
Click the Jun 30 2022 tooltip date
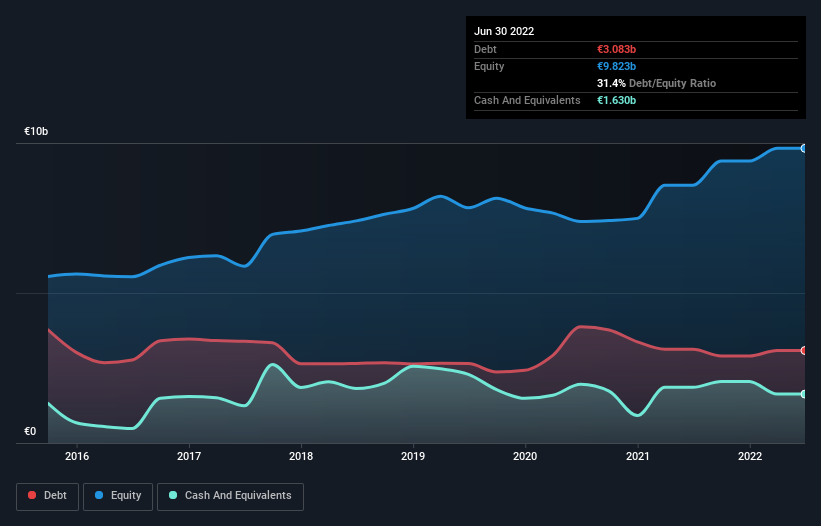pos(504,31)
